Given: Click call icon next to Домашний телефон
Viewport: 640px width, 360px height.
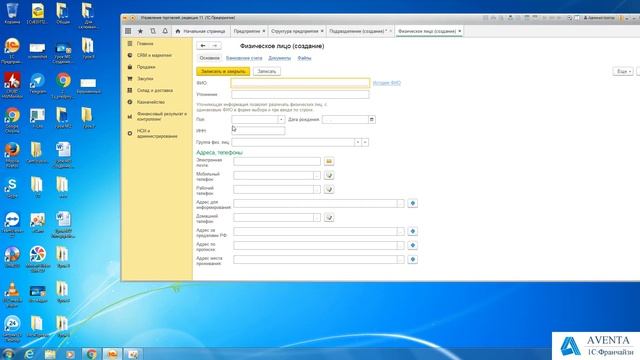Looking at the screenshot, I should tap(329, 217).
